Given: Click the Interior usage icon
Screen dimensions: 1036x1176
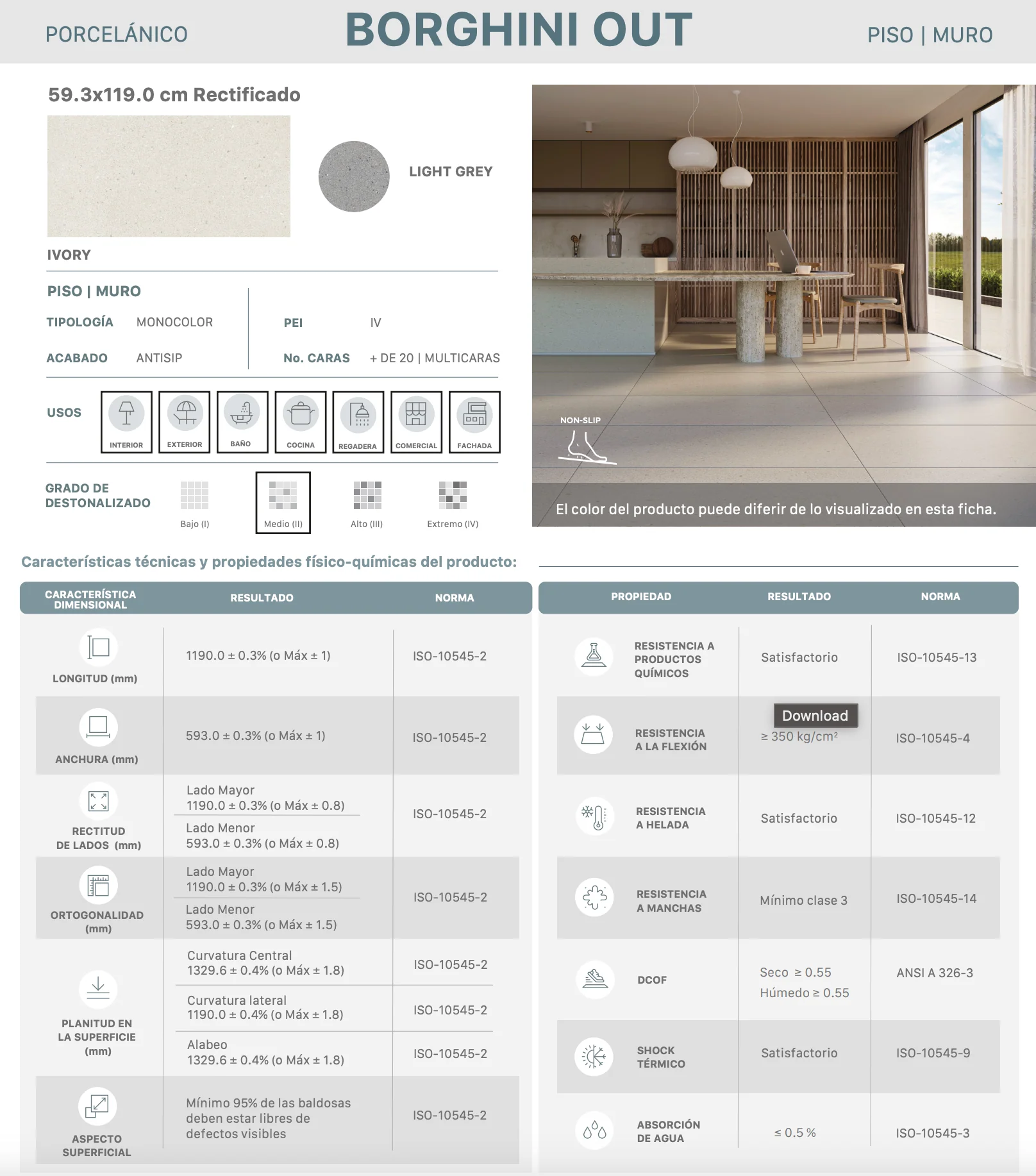Looking at the screenshot, I should tap(126, 422).
